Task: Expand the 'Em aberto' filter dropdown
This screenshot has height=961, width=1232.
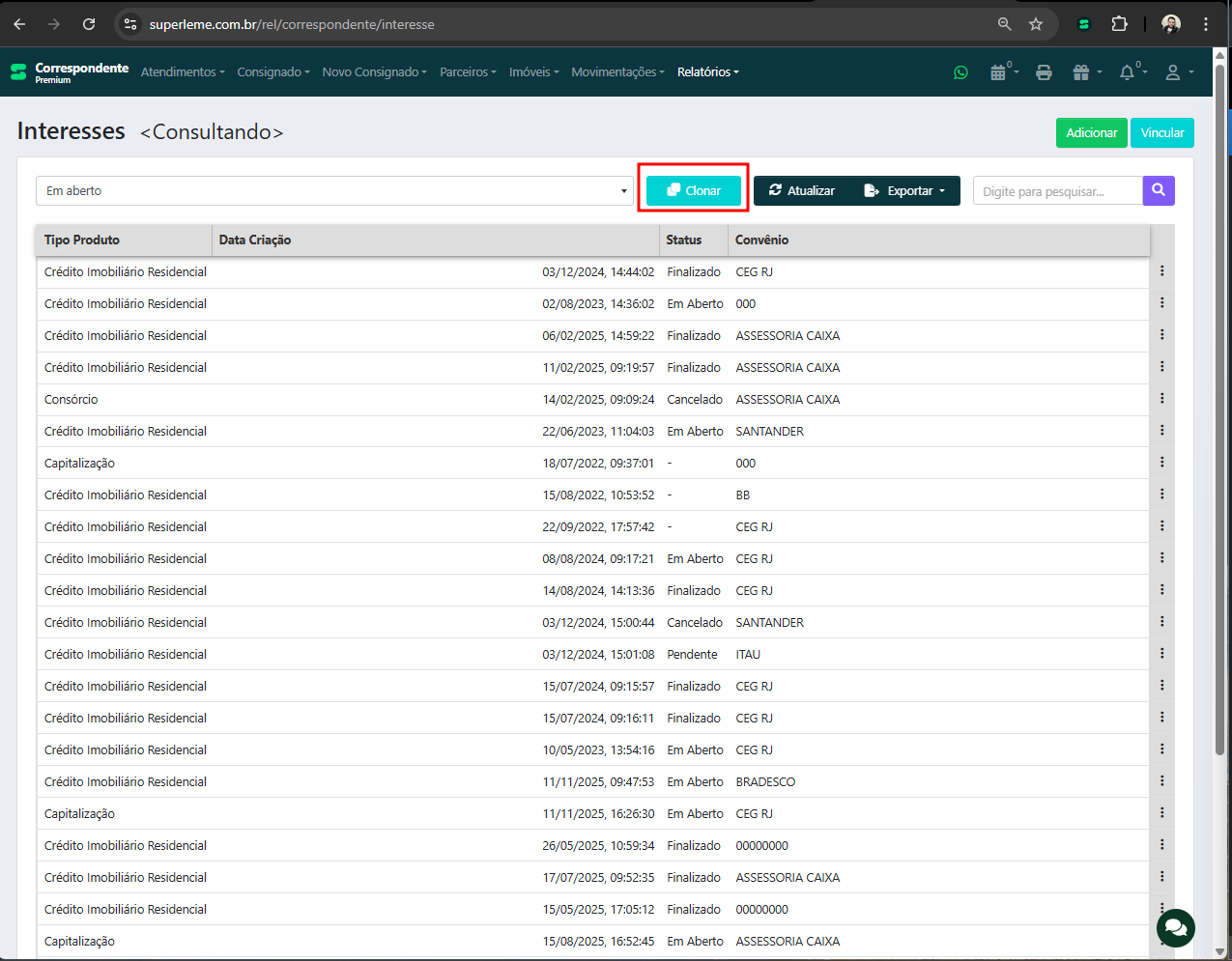Action: pyautogui.click(x=335, y=191)
